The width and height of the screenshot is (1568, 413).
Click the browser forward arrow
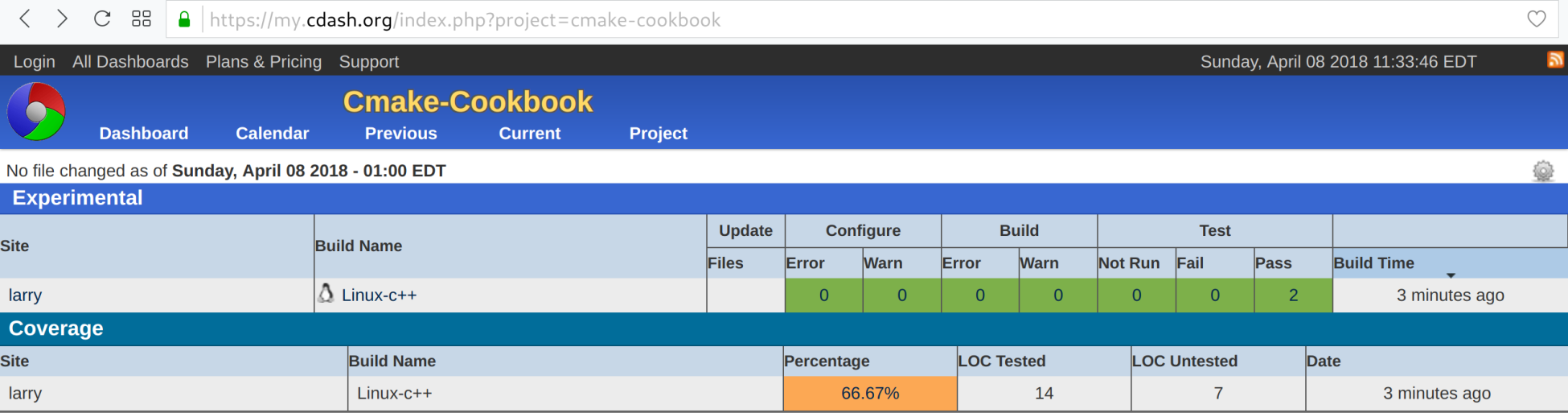pos(62,19)
